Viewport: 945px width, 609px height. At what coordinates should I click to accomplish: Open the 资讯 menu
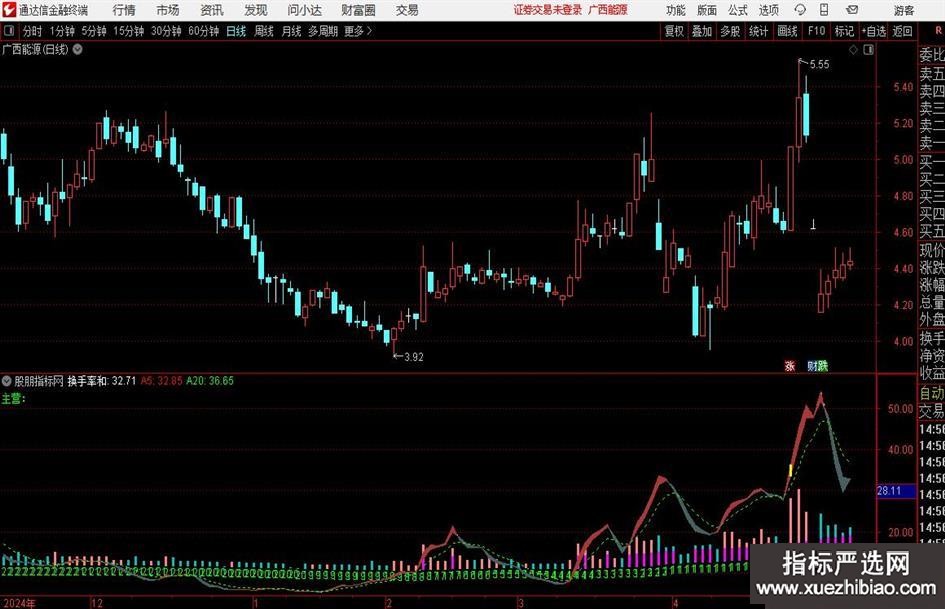point(212,10)
